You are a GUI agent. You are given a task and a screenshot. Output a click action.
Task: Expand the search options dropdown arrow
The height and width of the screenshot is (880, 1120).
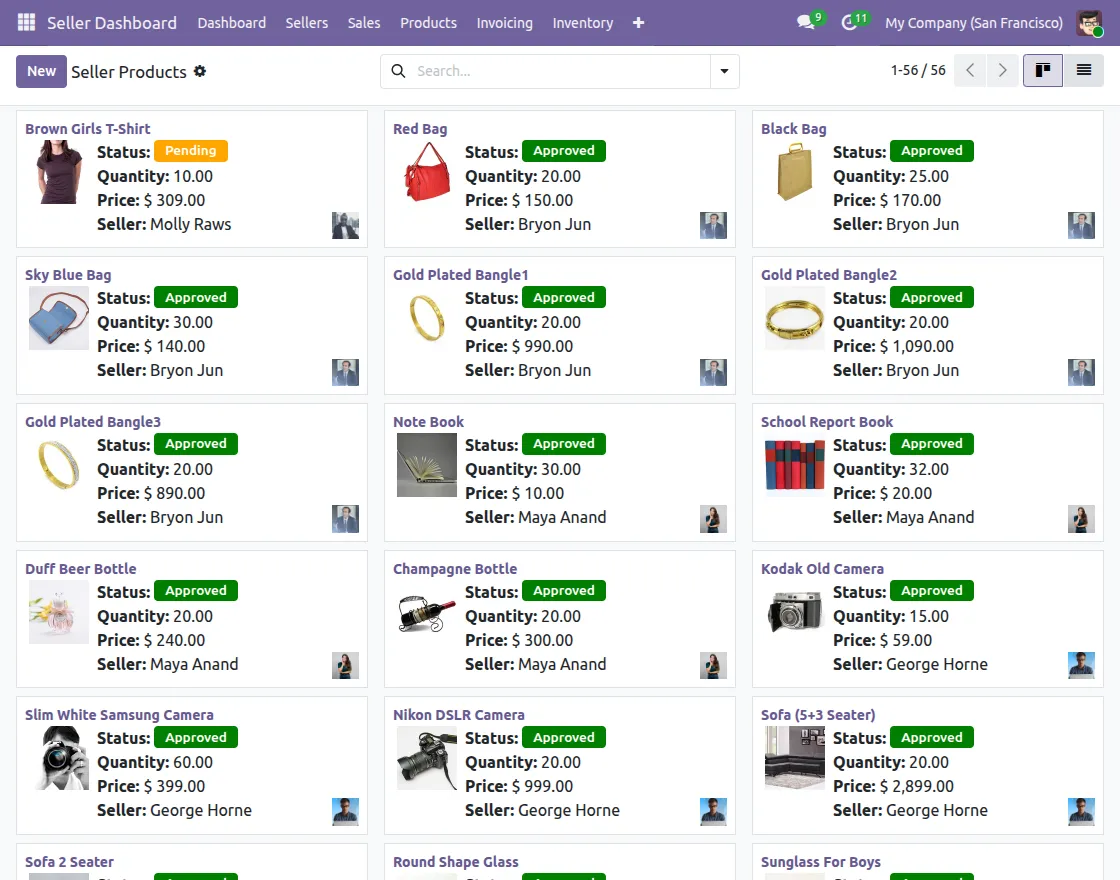tap(724, 71)
